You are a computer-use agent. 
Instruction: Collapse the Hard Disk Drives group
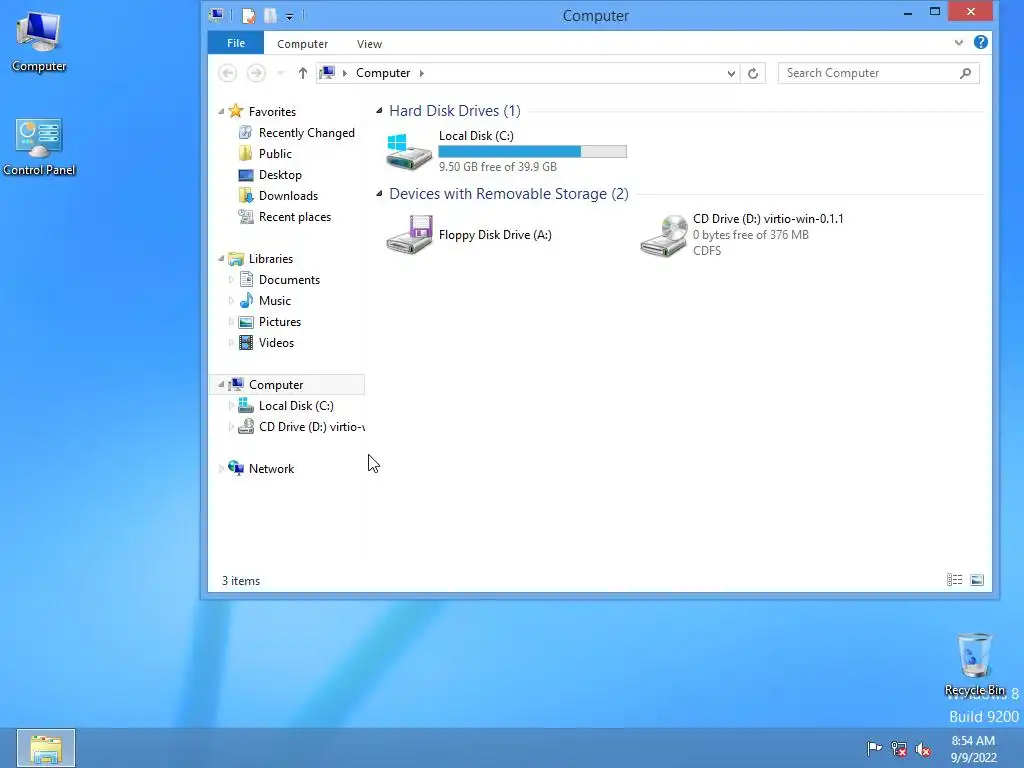(x=379, y=110)
